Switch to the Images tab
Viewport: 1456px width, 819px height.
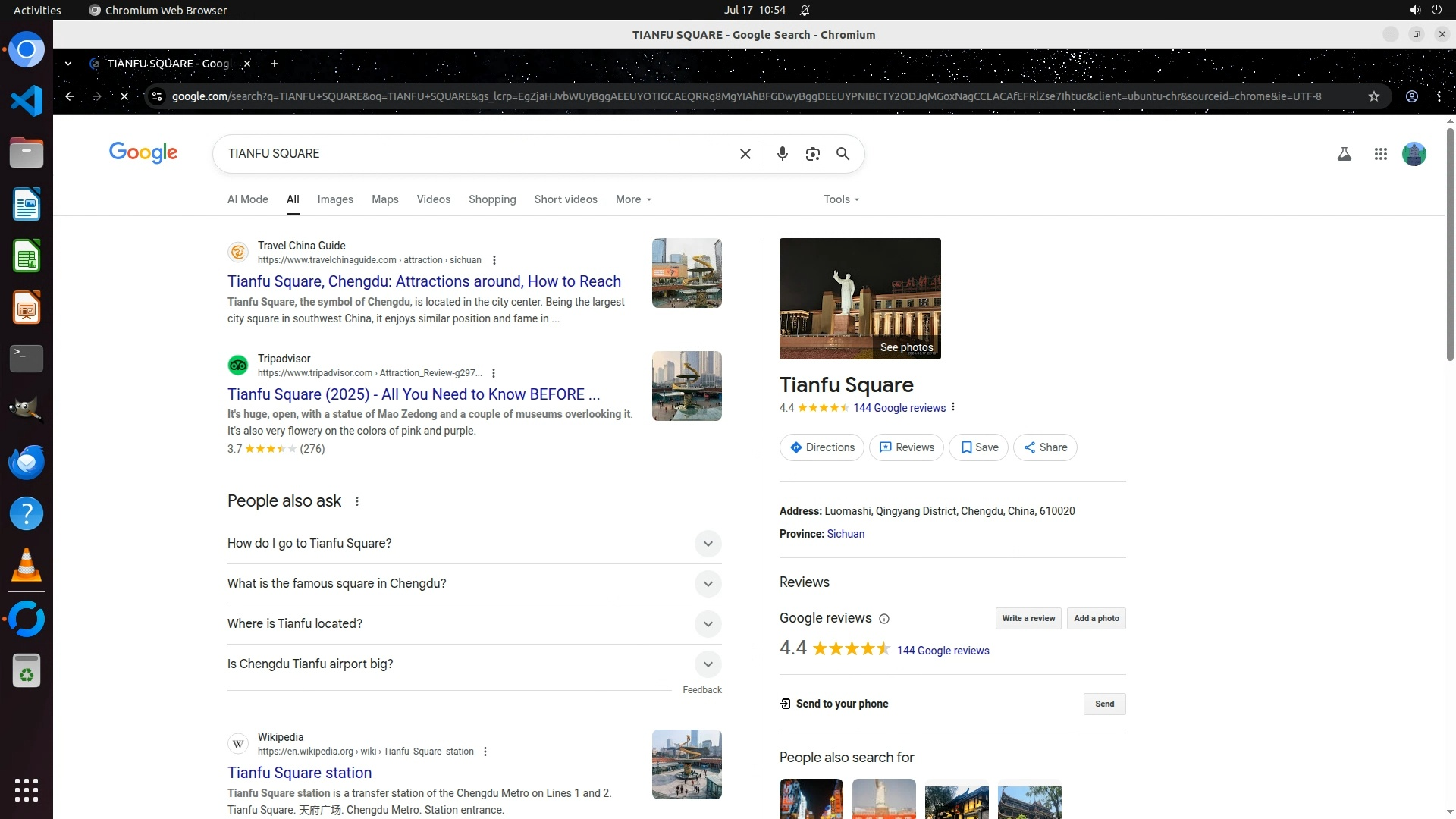334,199
